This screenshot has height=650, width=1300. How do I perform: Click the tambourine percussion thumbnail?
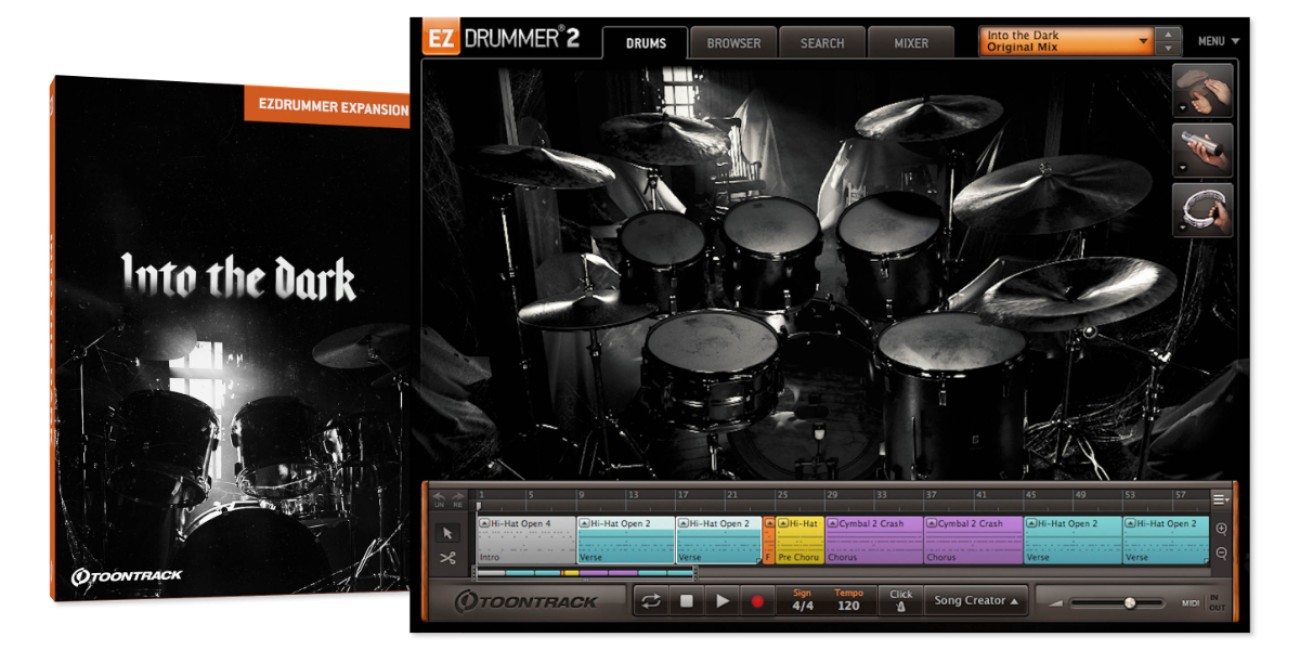(1203, 210)
